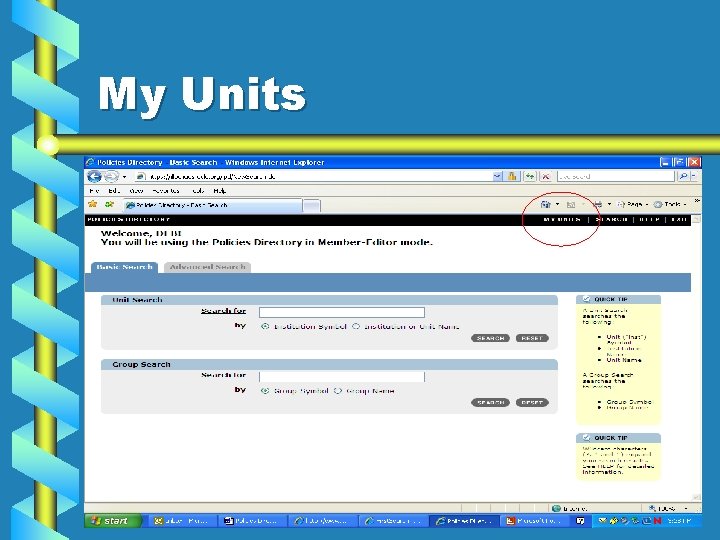Open the Edit menu
720x540 pixels.
point(113,191)
